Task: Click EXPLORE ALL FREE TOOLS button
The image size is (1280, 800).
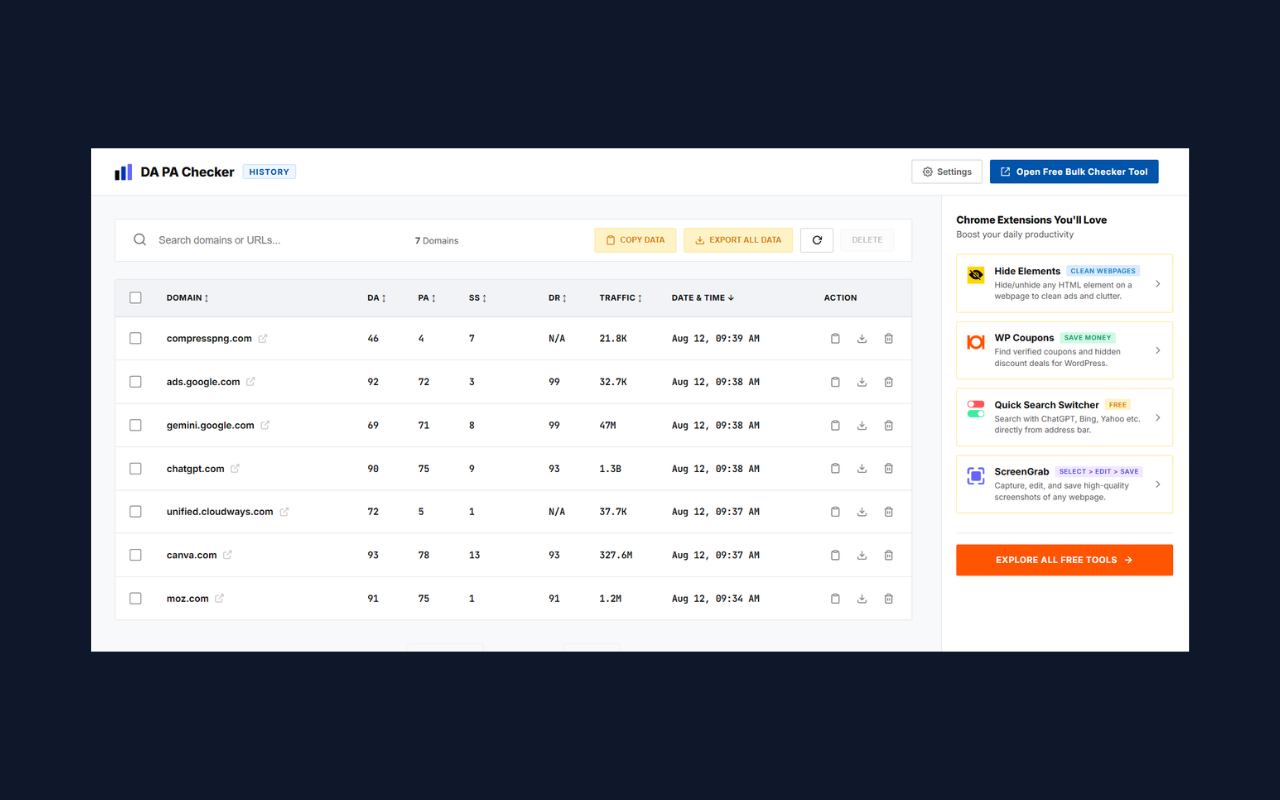Action: tap(1064, 560)
